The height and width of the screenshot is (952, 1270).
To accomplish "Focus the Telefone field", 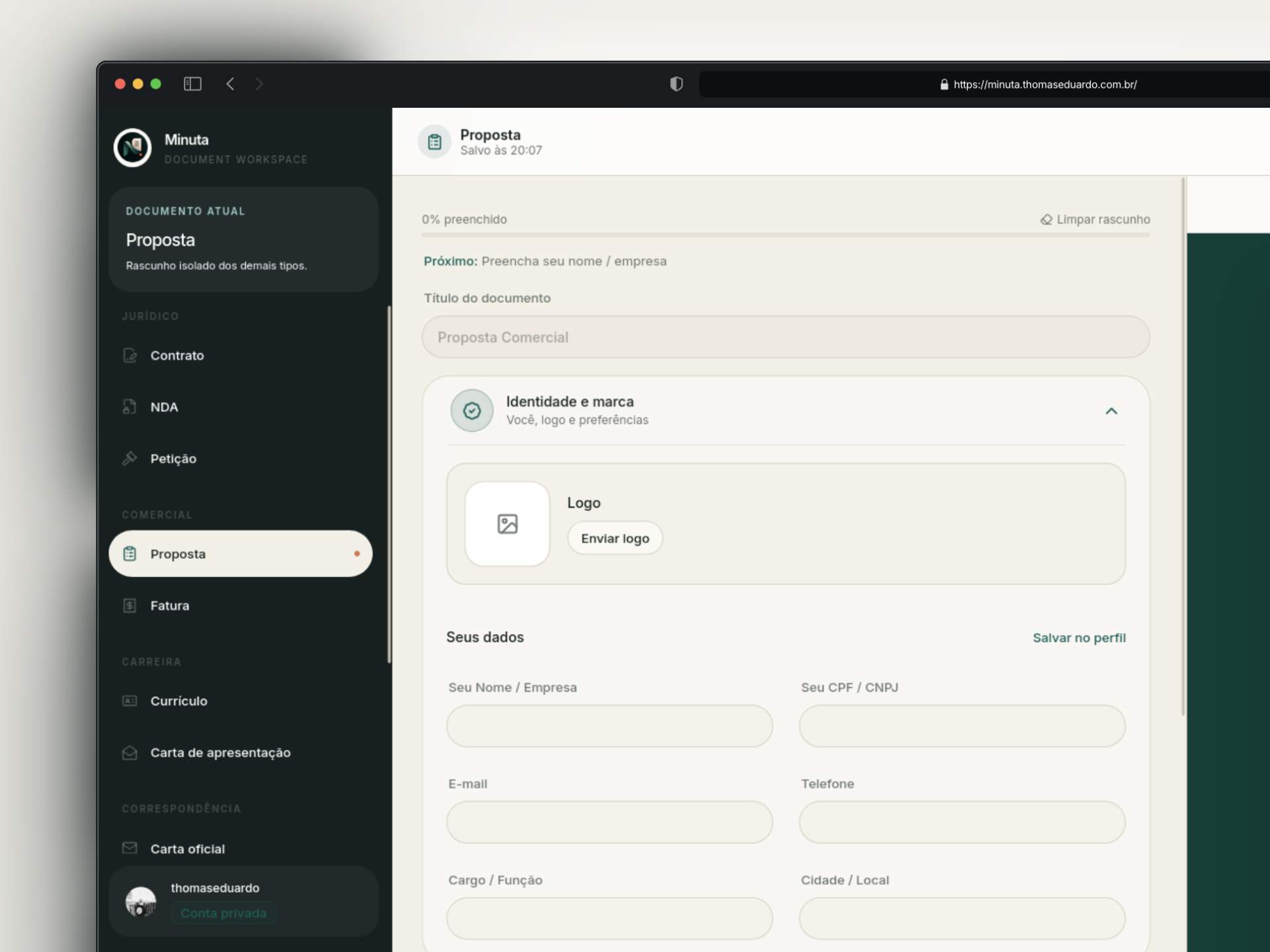I will coord(962,822).
